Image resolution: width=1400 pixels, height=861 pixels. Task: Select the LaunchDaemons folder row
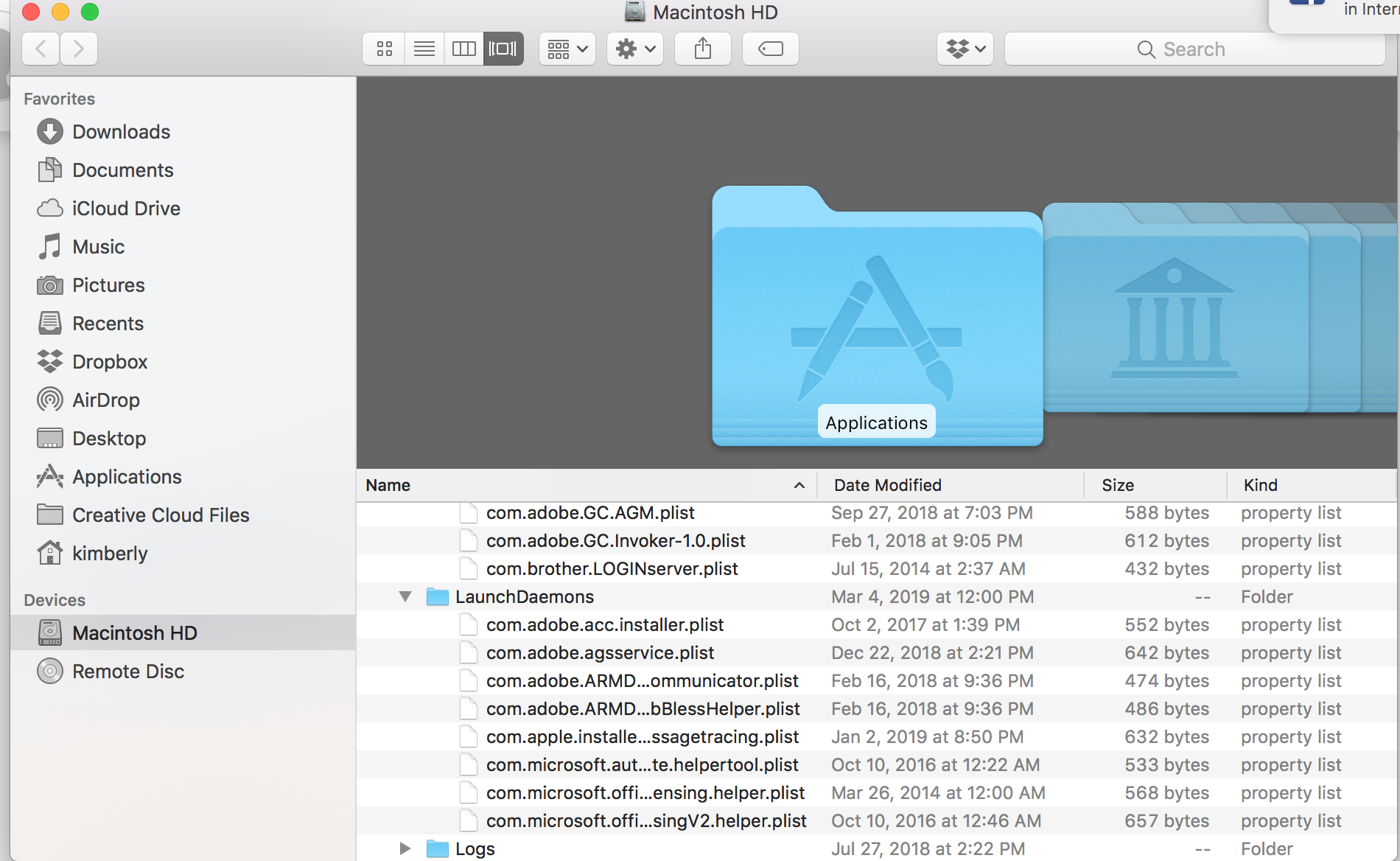point(877,596)
